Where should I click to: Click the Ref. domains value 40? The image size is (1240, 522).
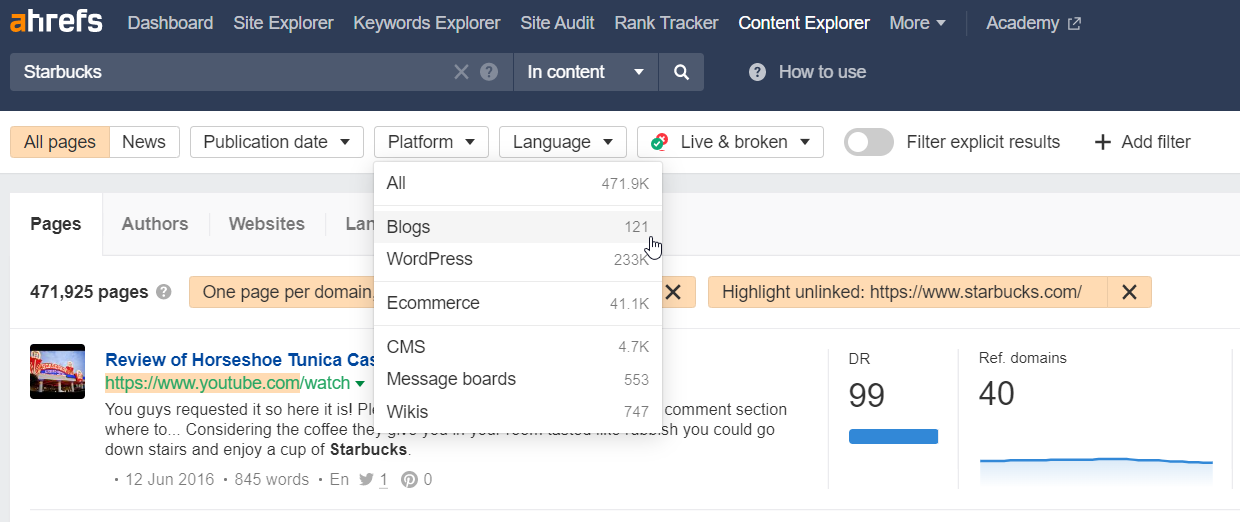997,393
